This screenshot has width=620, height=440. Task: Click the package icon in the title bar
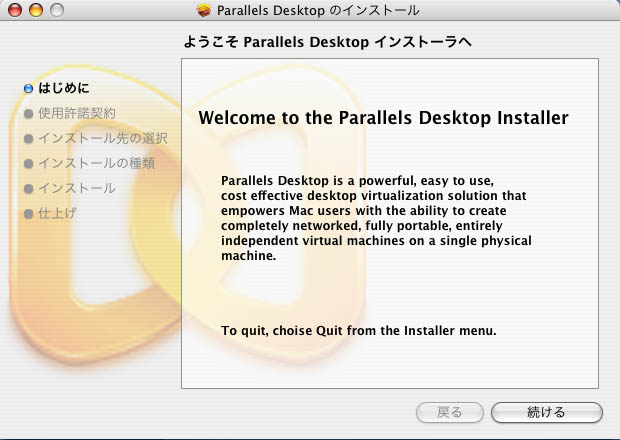pyautogui.click(x=205, y=11)
